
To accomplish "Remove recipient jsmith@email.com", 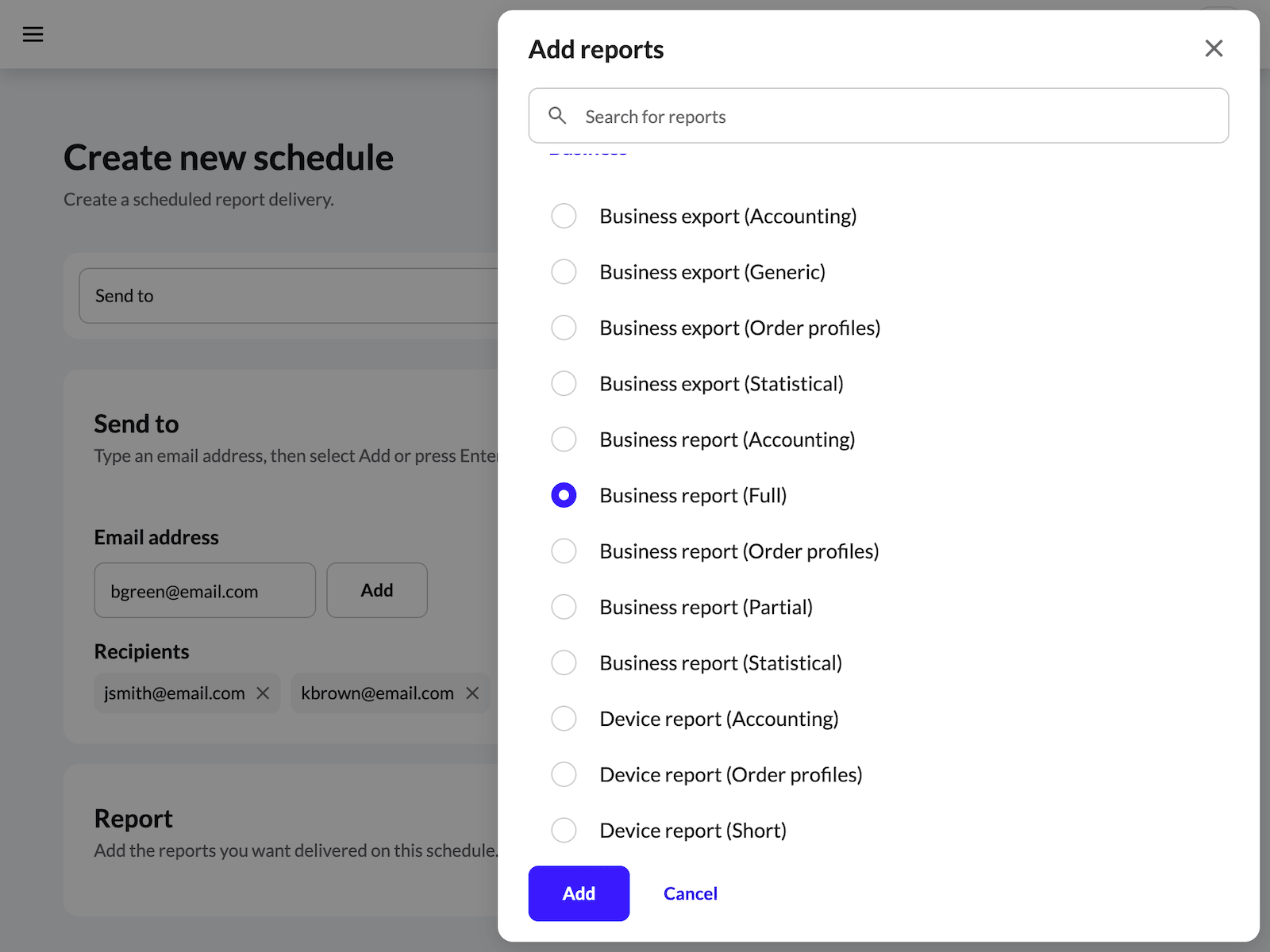I will click(x=263, y=693).
